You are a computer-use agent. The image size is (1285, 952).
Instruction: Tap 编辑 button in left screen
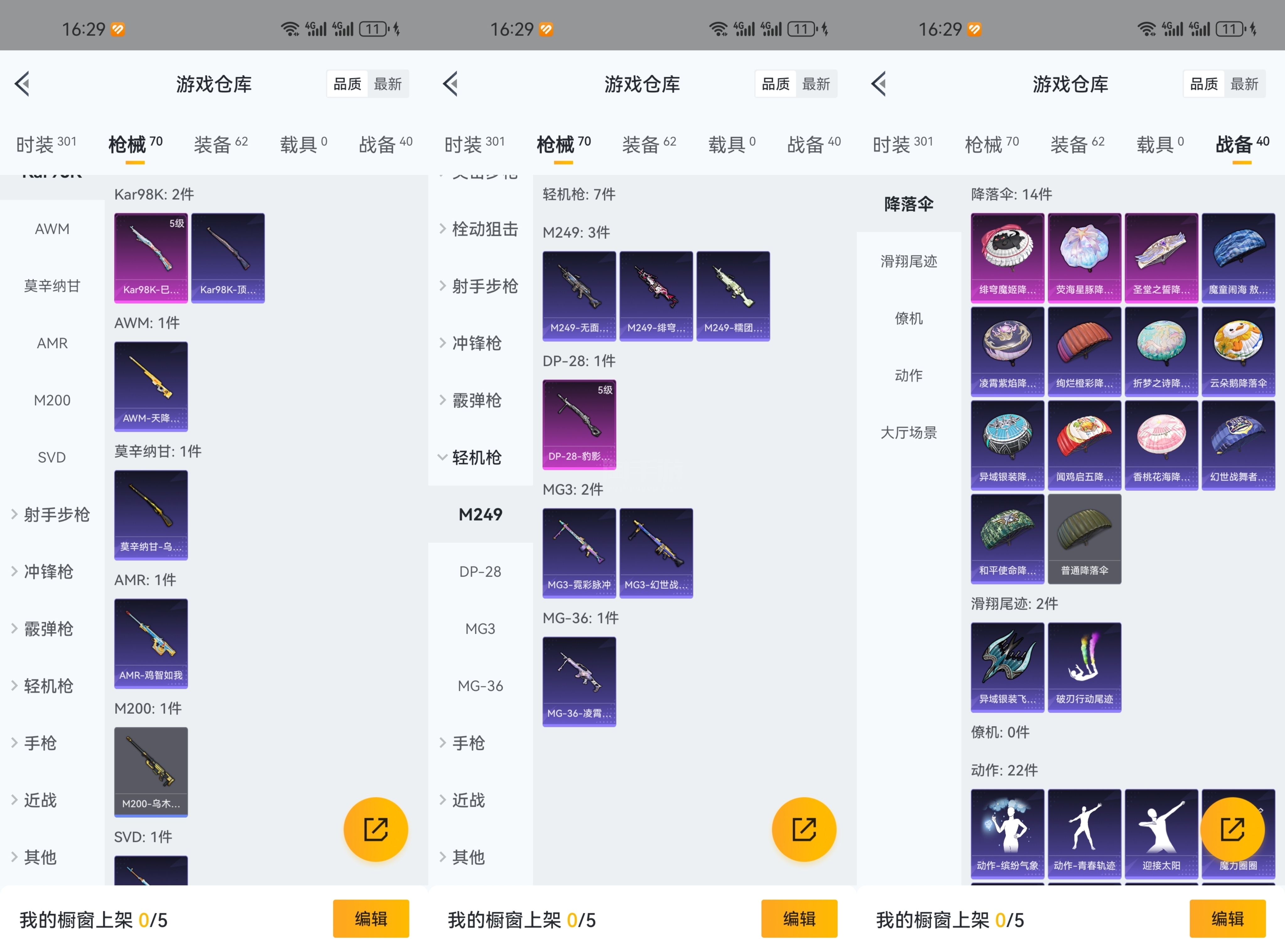pos(371,918)
